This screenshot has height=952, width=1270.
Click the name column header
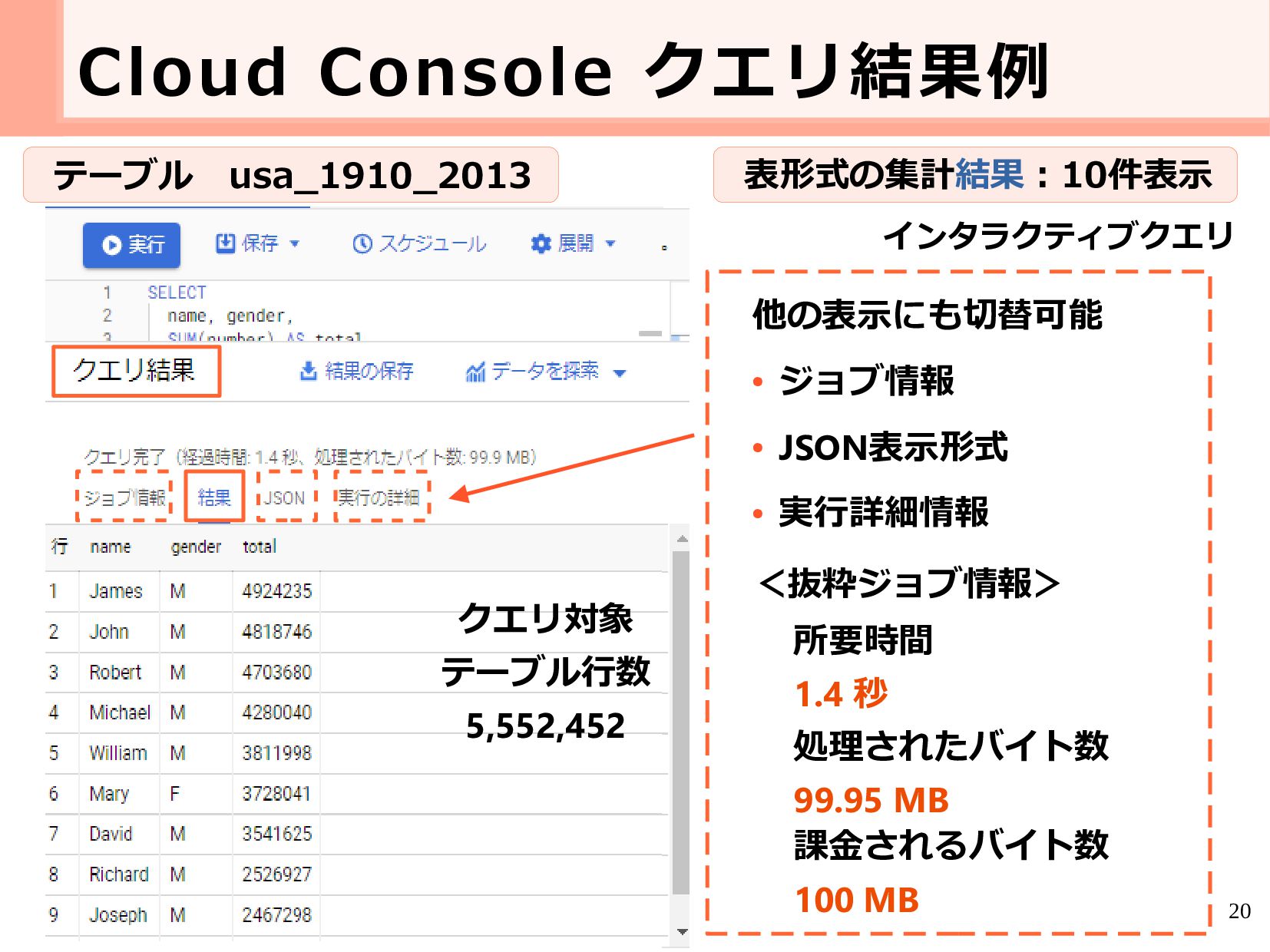pos(111,547)
